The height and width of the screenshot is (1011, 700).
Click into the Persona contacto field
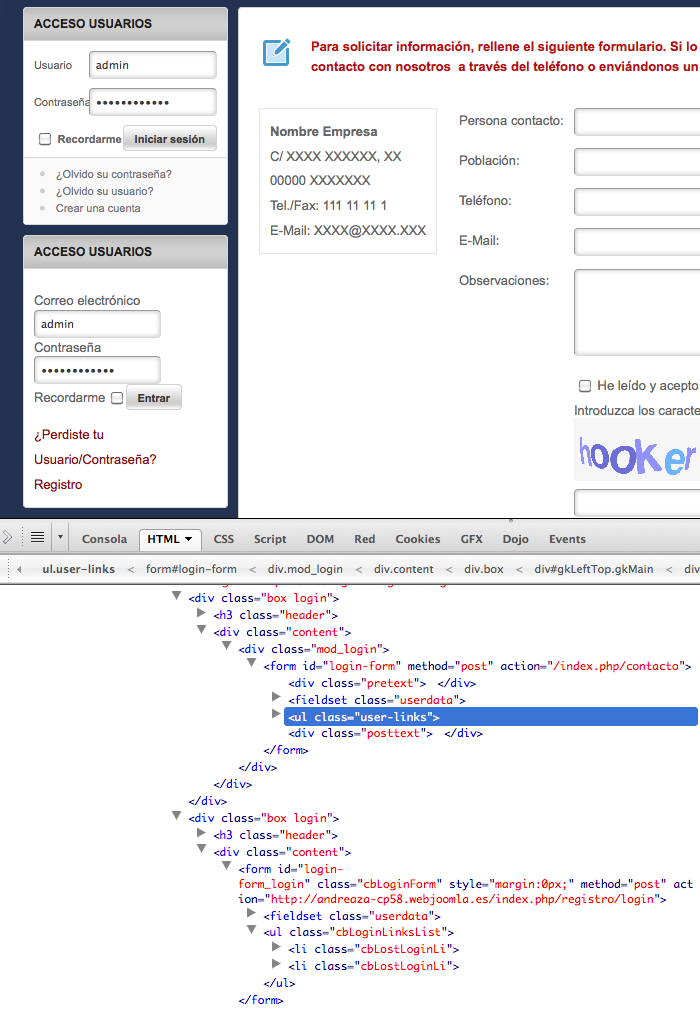click(637, 122)
